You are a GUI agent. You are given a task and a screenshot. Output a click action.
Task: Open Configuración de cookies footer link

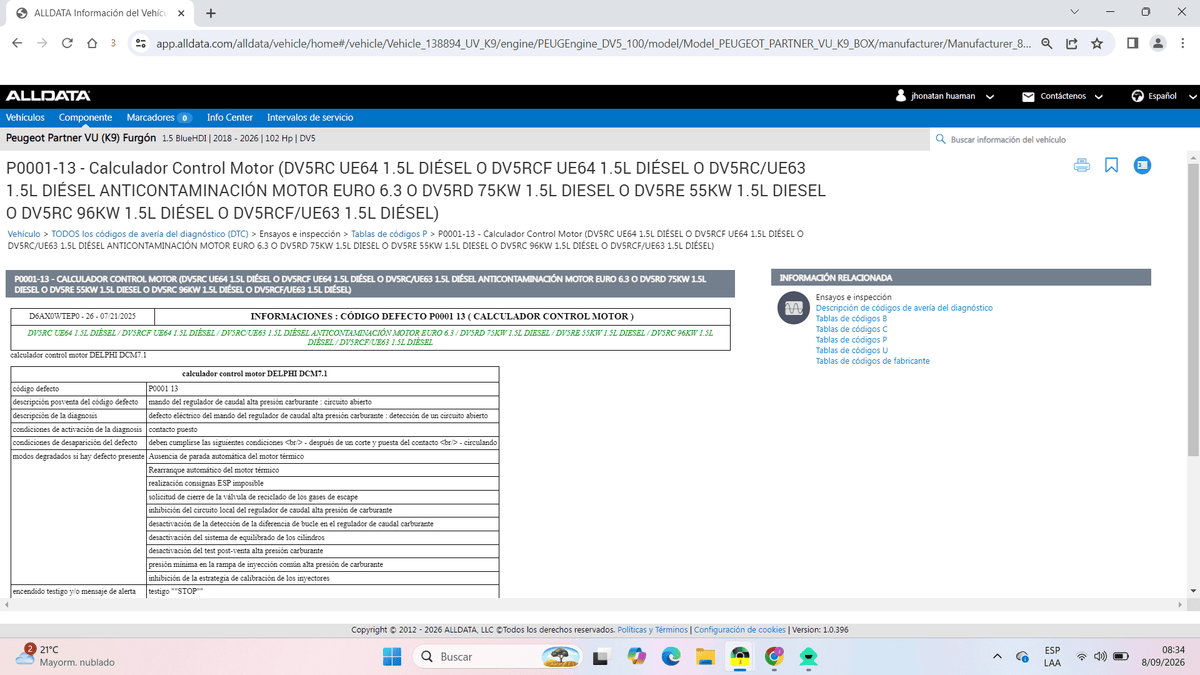click(x=740, y=630)
